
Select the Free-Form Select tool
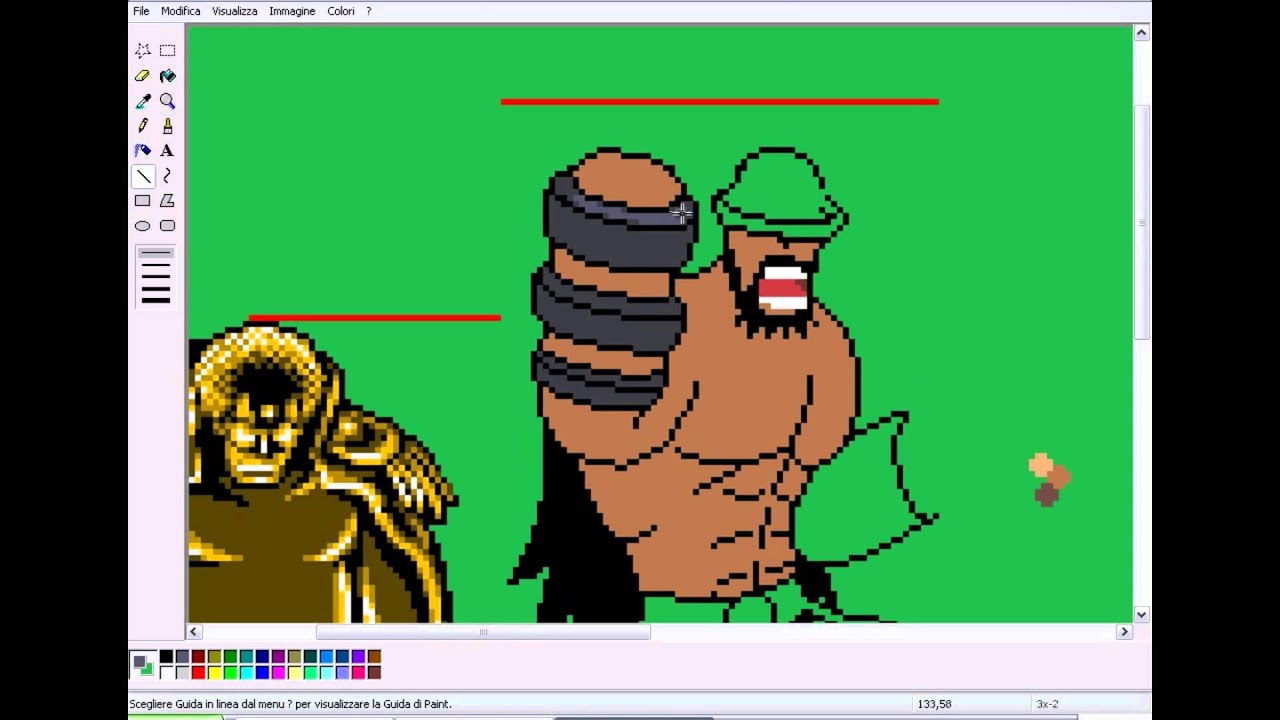[143, 50]
